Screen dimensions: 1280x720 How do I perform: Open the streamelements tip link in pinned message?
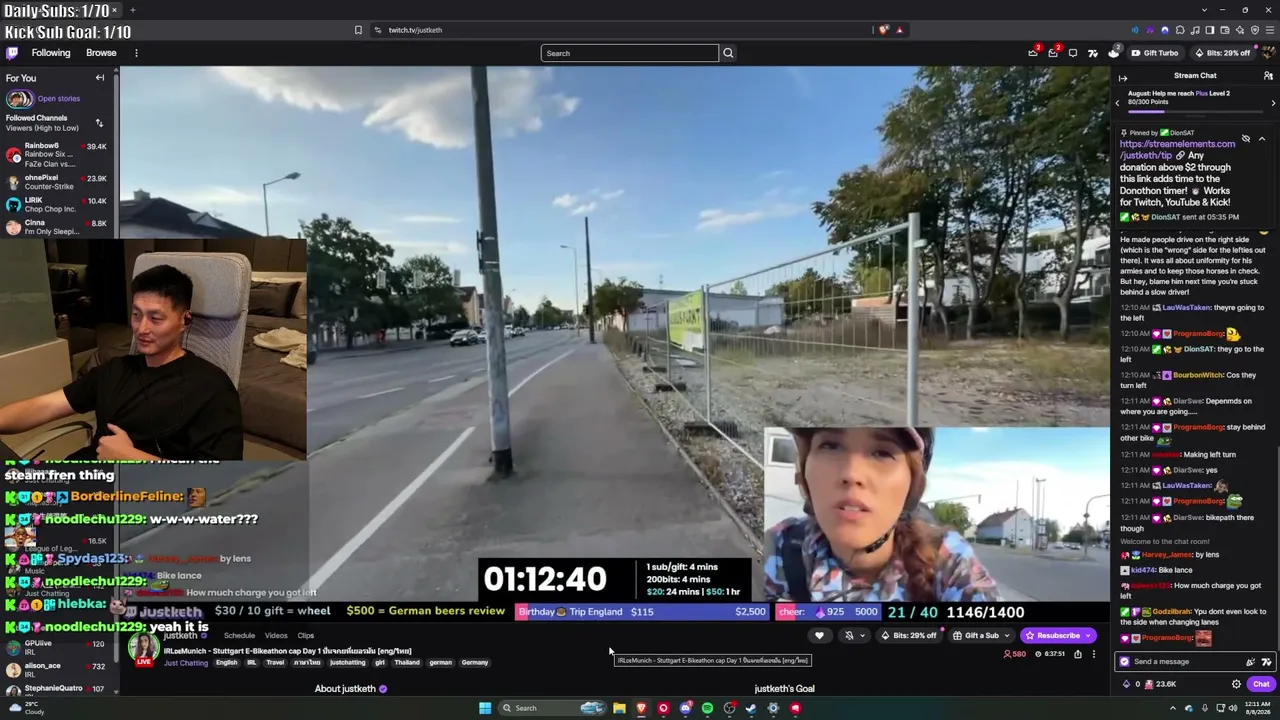point(1178,149)
